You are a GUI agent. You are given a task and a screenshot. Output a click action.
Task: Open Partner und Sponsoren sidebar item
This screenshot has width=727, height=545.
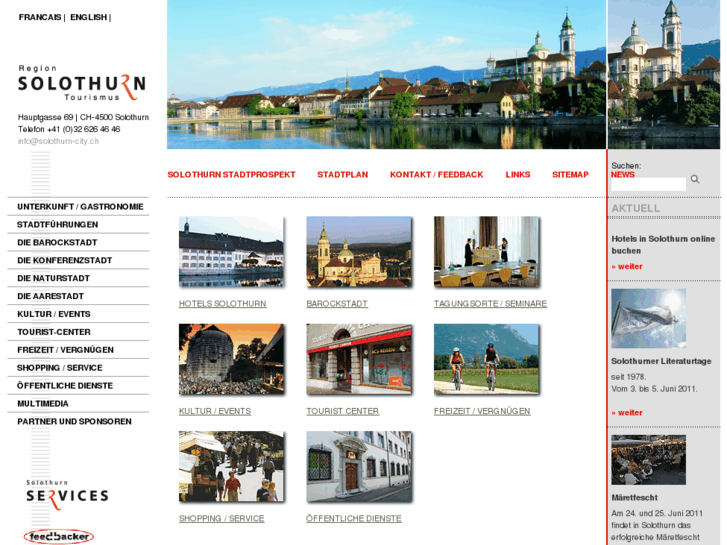point(74,422)
